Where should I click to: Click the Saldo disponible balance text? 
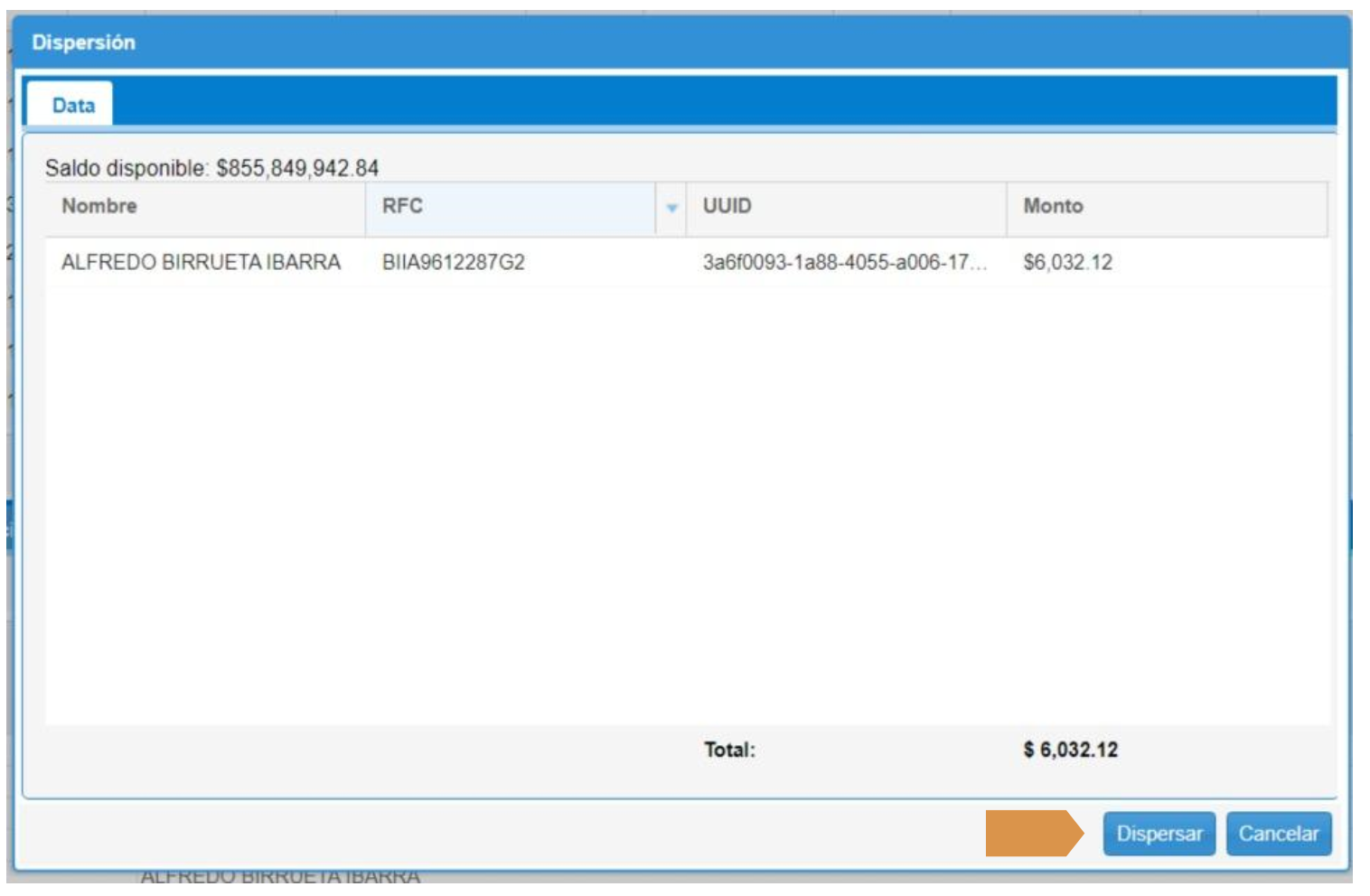[x=211, y=168]
